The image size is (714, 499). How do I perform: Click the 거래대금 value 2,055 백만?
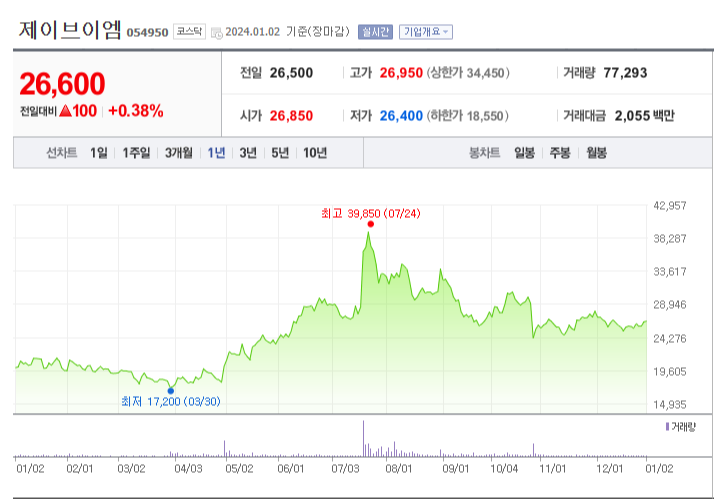pos(644,116)
